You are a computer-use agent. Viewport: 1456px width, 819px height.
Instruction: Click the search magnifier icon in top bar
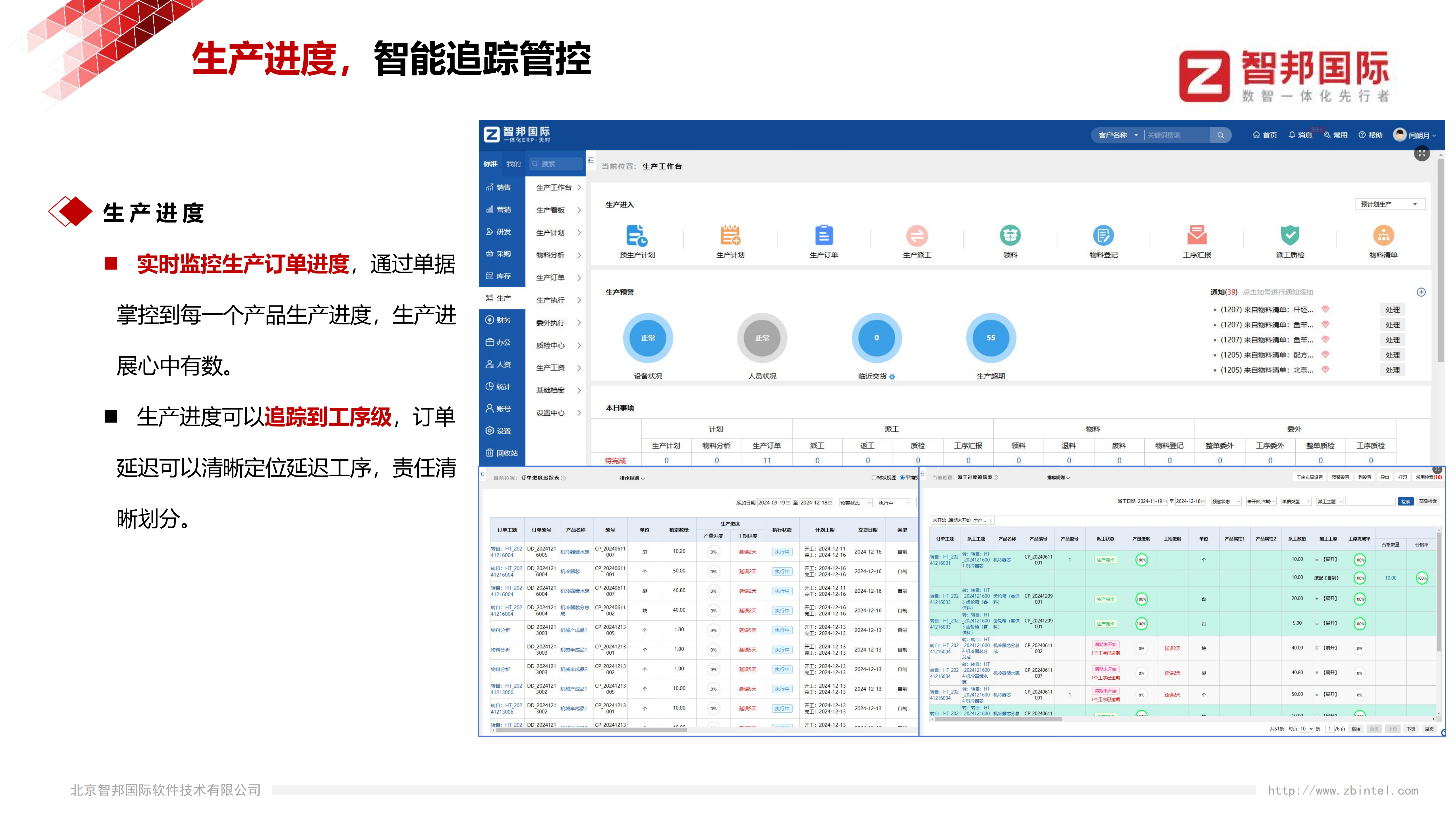pyautogui.click(x=1220, y=135)
